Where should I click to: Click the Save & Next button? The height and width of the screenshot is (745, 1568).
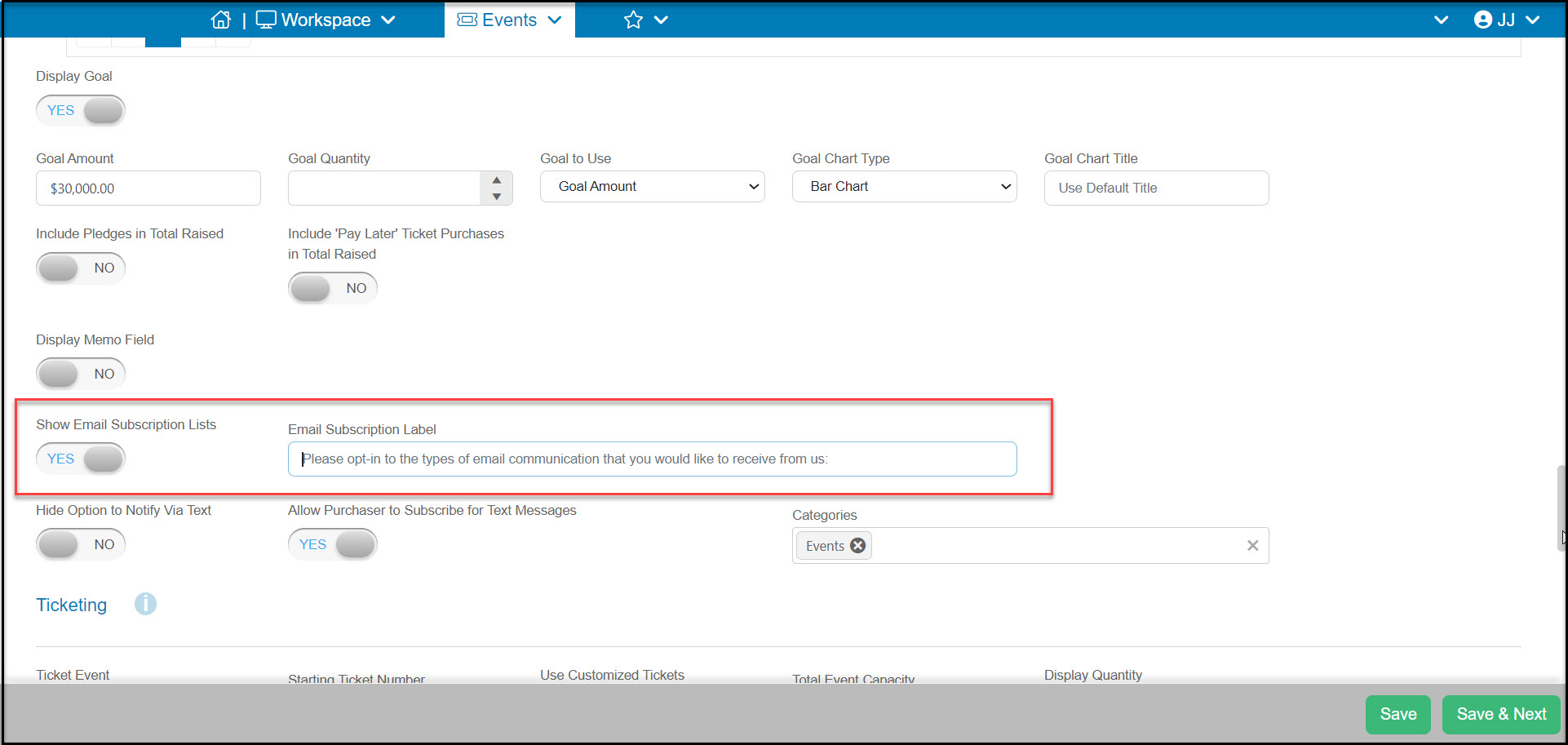(1501, 714)
